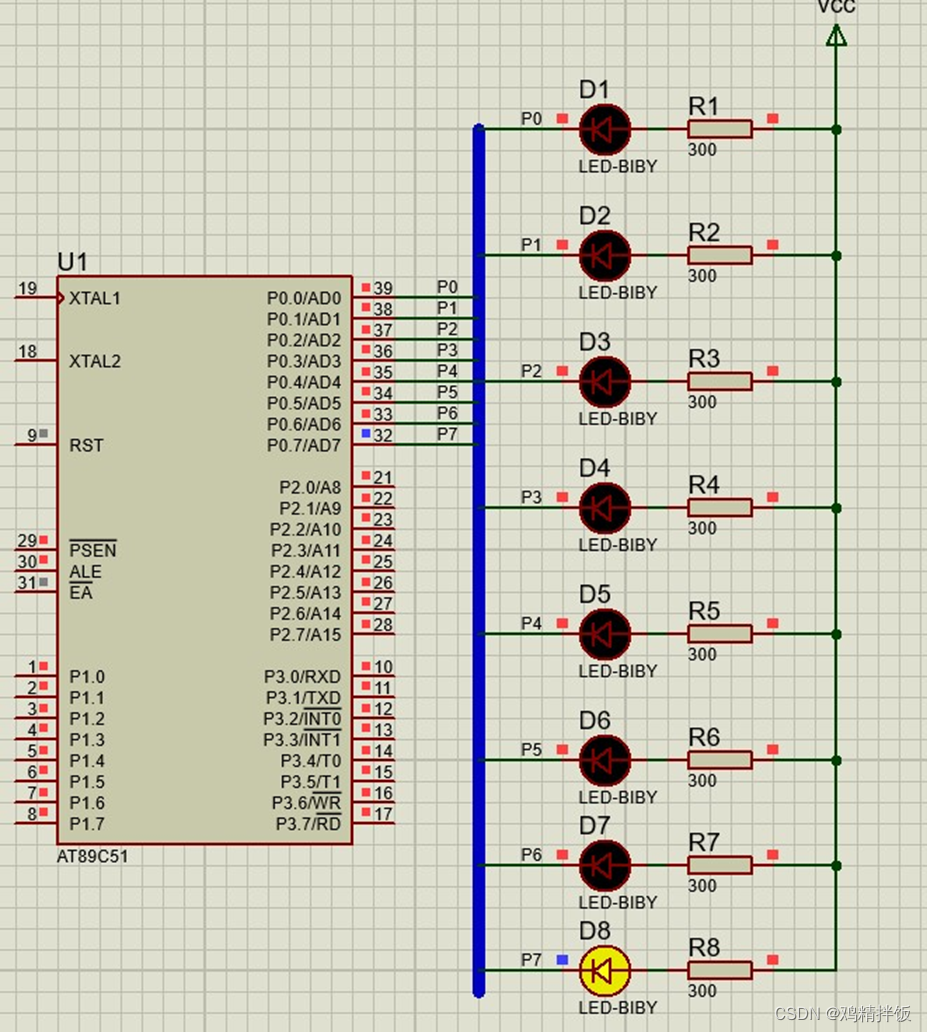This screenshot has height=1032, width=927.
Task: Select resistor R5 body
Action: click(720, 634)
